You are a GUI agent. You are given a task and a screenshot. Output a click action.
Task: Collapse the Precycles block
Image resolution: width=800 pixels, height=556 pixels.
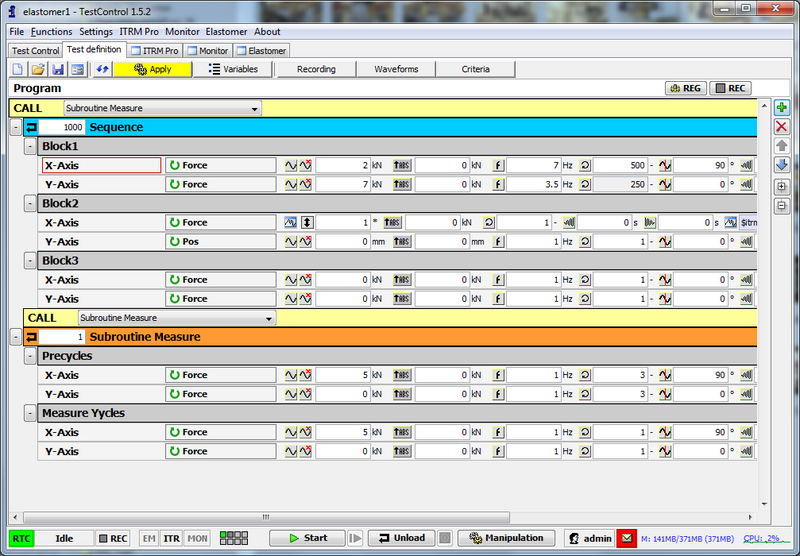coord(30,356)
